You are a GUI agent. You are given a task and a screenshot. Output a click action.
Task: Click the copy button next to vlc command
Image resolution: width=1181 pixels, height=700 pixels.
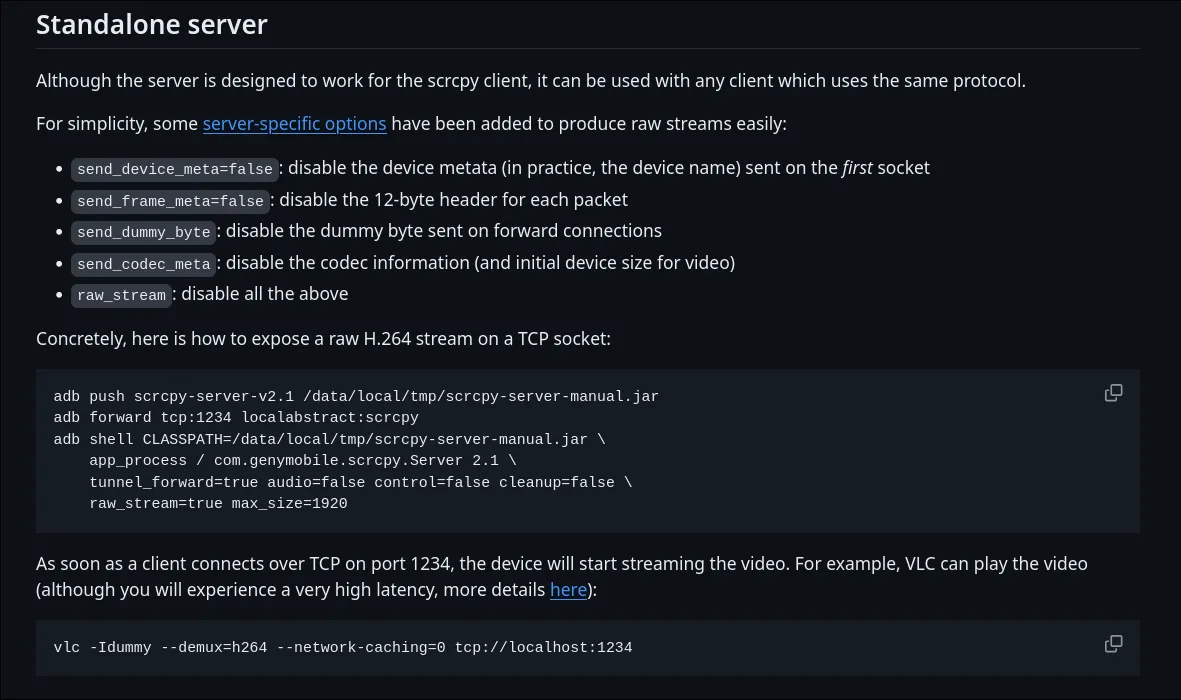click(x=1113, y=644)
